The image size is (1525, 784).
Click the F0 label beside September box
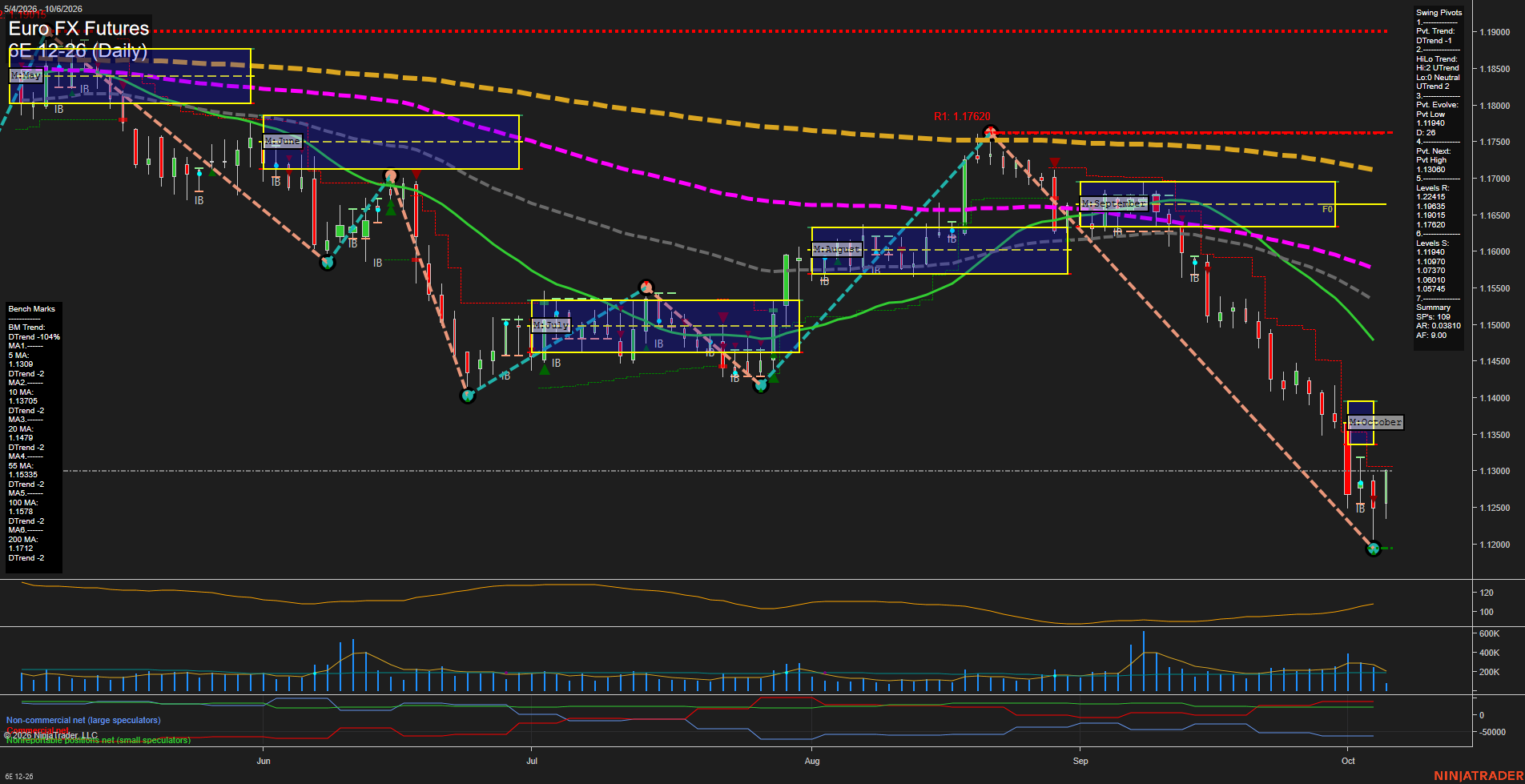tap(1327, 210)
